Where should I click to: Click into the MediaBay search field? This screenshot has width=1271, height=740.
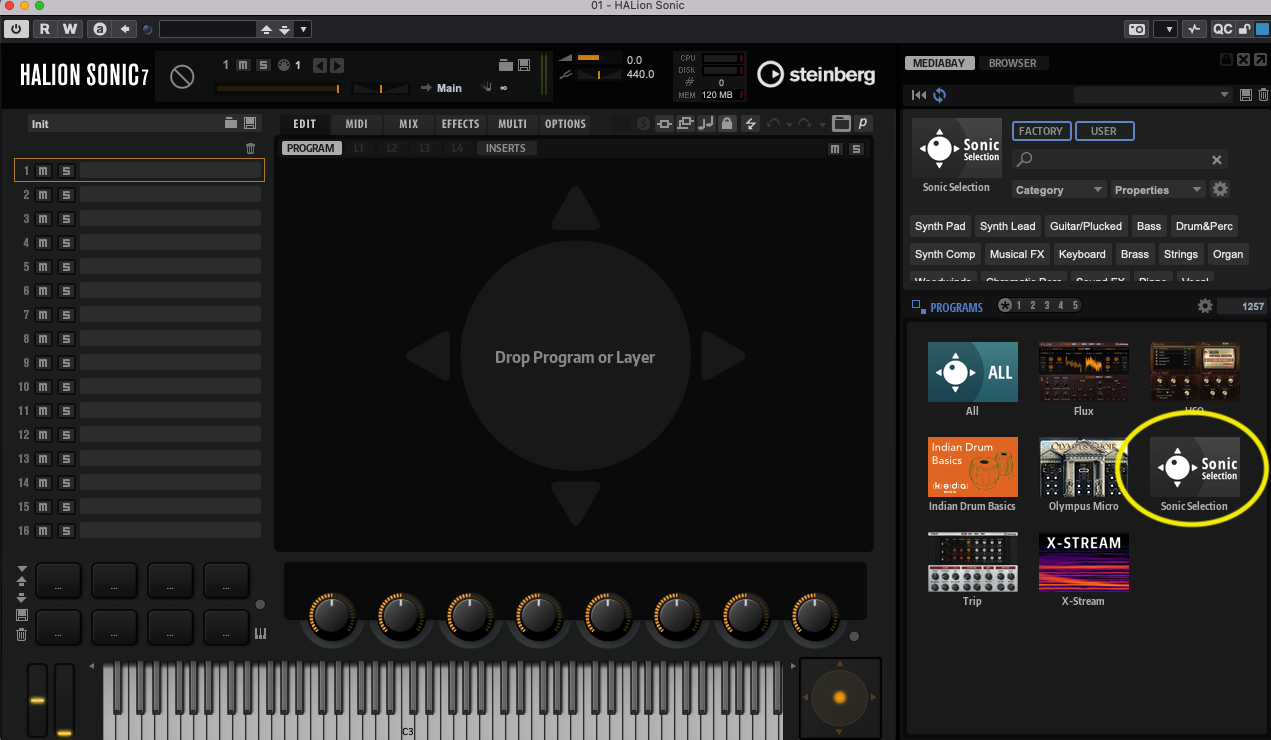(1119, 160)
